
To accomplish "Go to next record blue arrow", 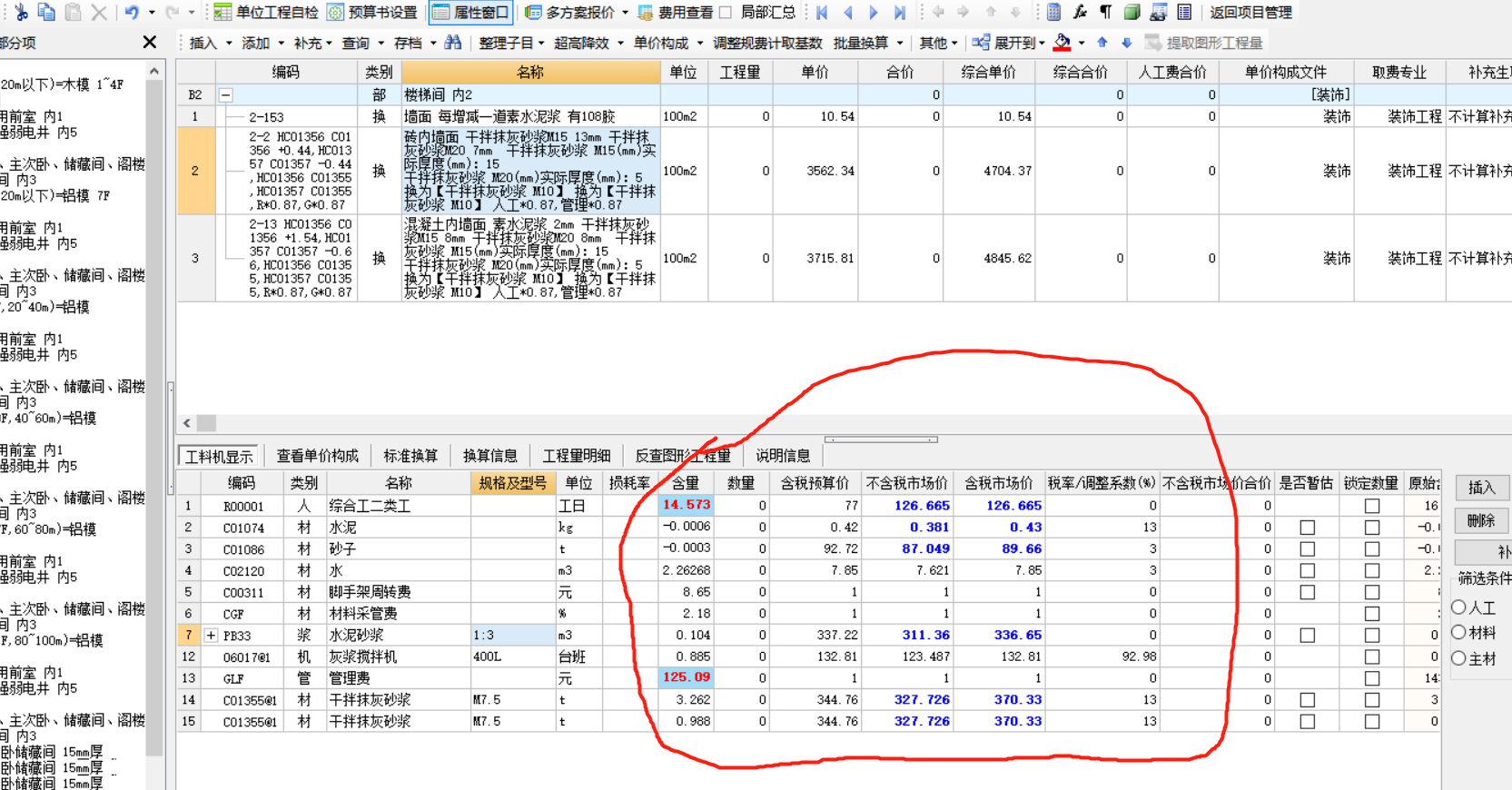I will [x=874, y=13].
